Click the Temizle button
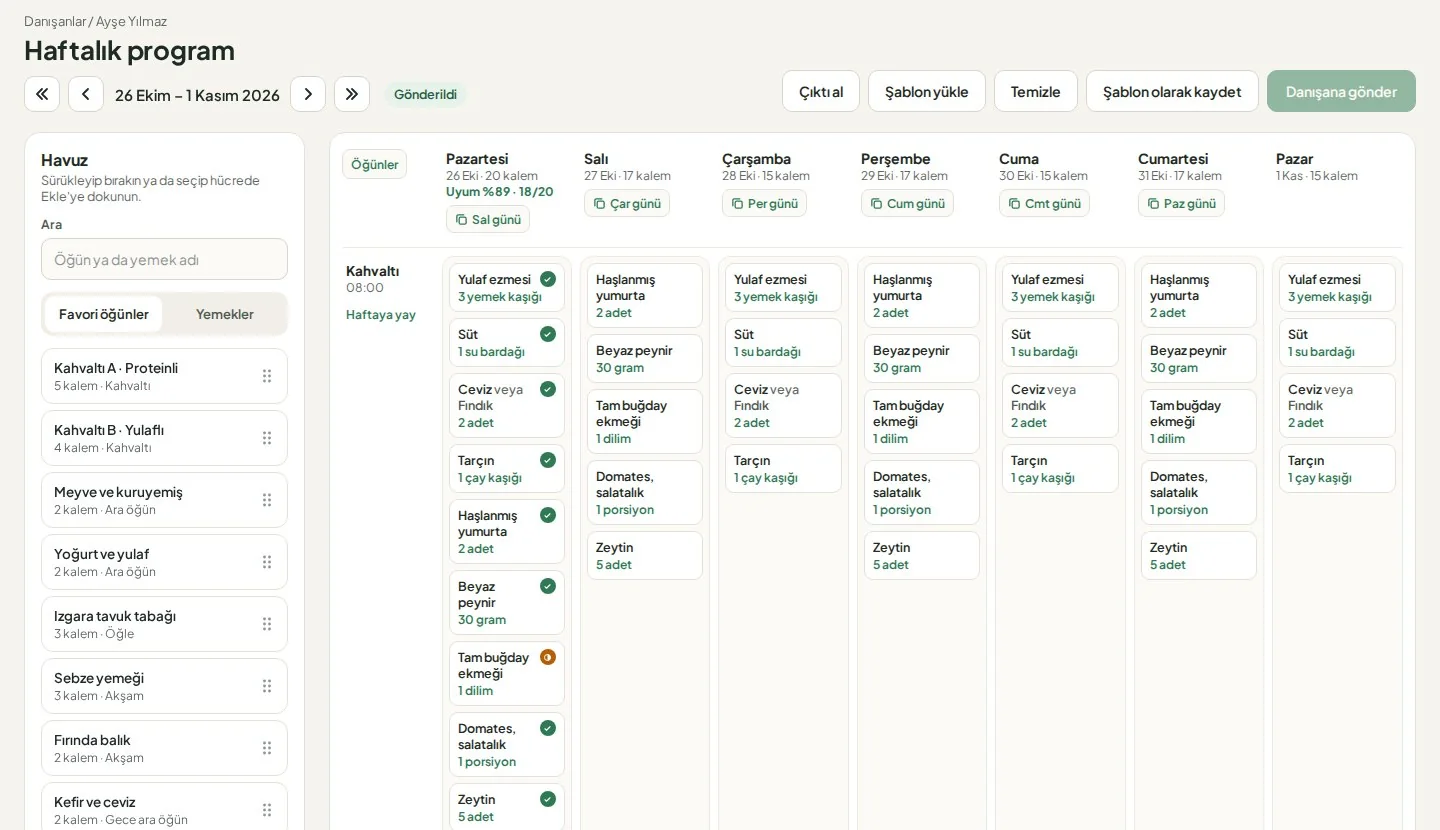 pos(1036,91)
